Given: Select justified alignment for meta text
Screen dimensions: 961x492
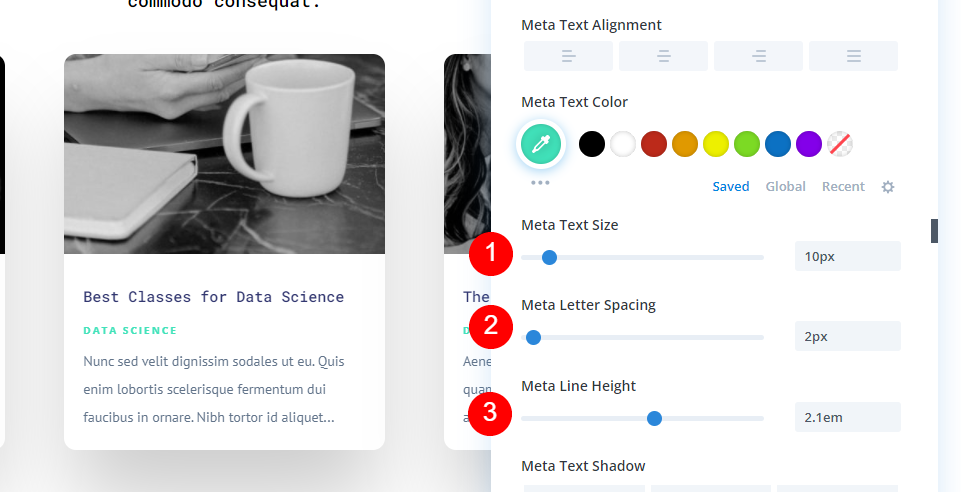Looking at the screenshot, I should click(x=853, y=56).
